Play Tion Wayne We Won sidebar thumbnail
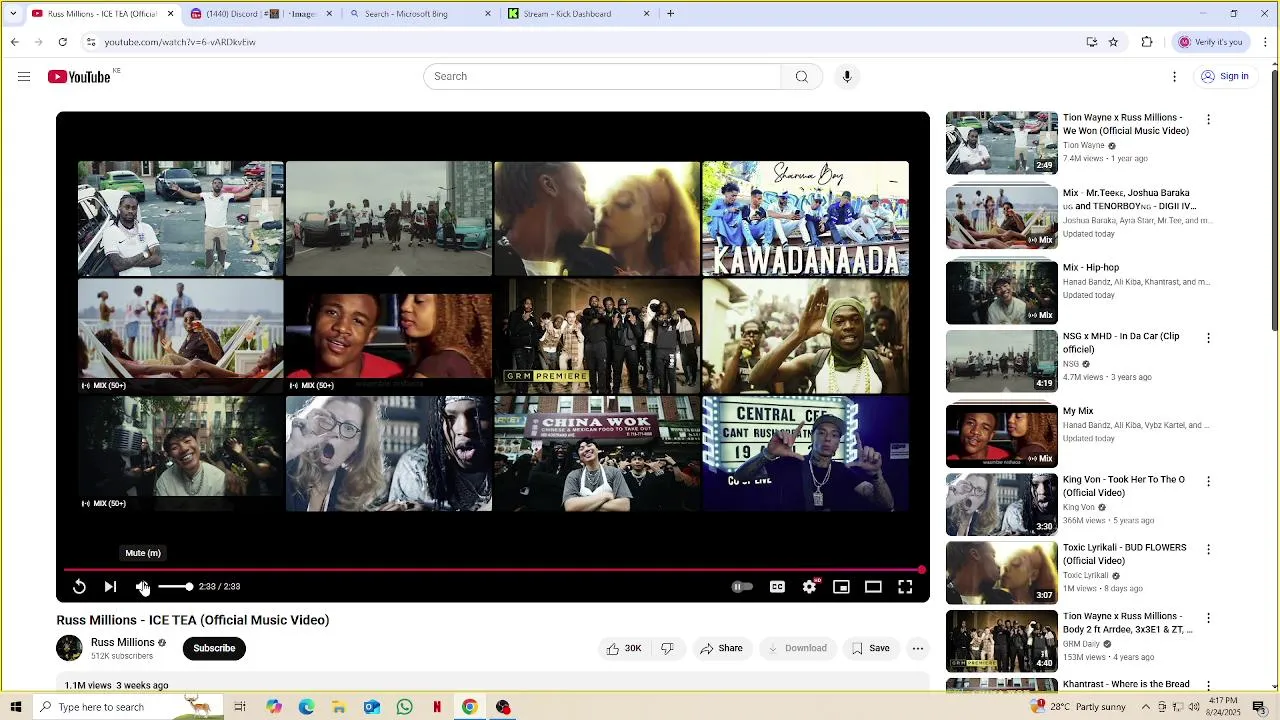Viewport: 1280px width, 720px height. point(1001,142)
